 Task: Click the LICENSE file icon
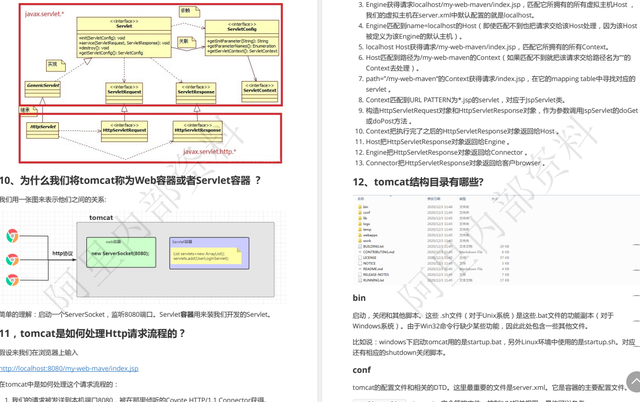[360, 258]
